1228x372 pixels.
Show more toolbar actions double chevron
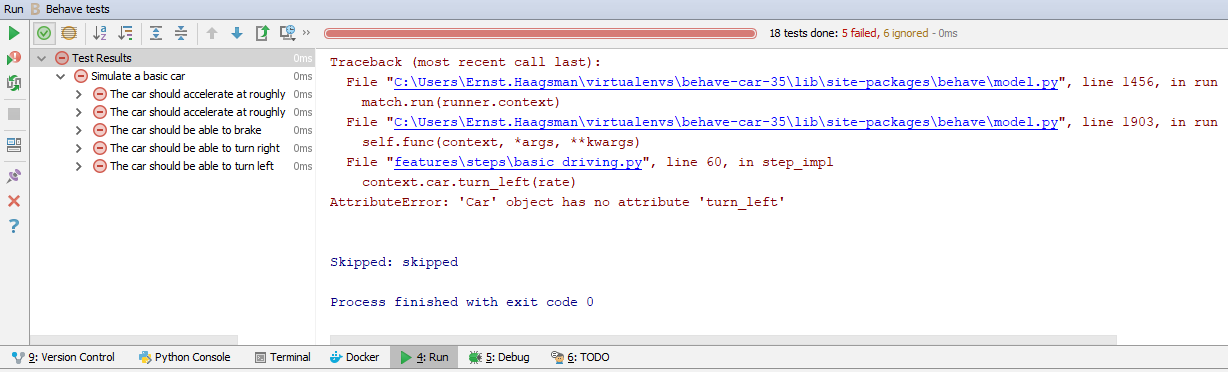click(x=306, y=33)
